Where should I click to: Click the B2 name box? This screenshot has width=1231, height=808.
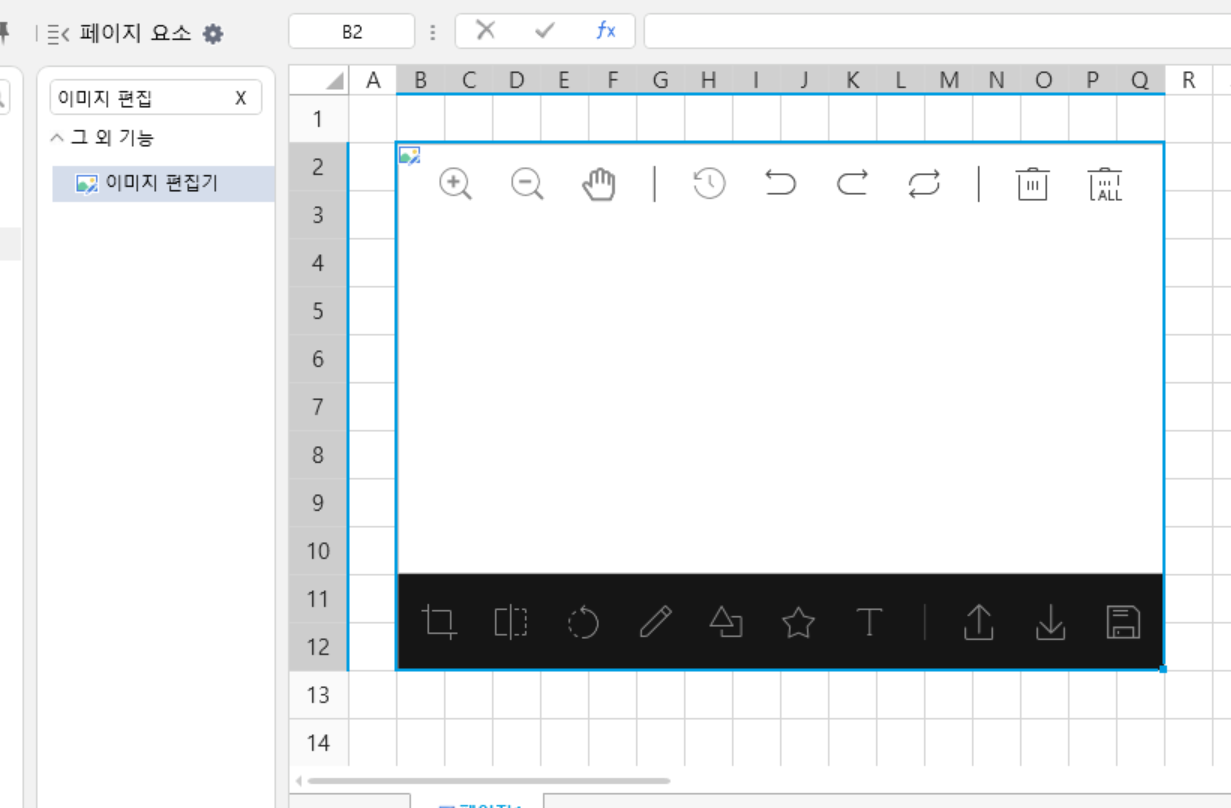(x=352, y=32)
